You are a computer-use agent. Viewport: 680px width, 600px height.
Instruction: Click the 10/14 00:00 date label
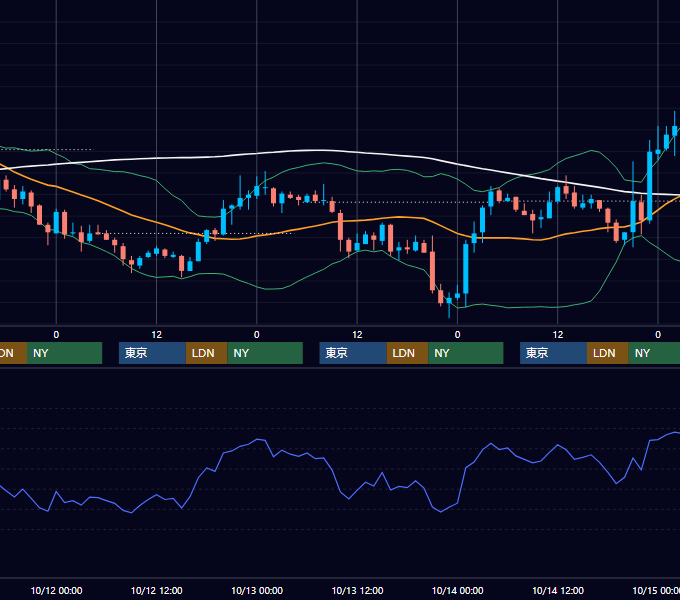(458, 590)
